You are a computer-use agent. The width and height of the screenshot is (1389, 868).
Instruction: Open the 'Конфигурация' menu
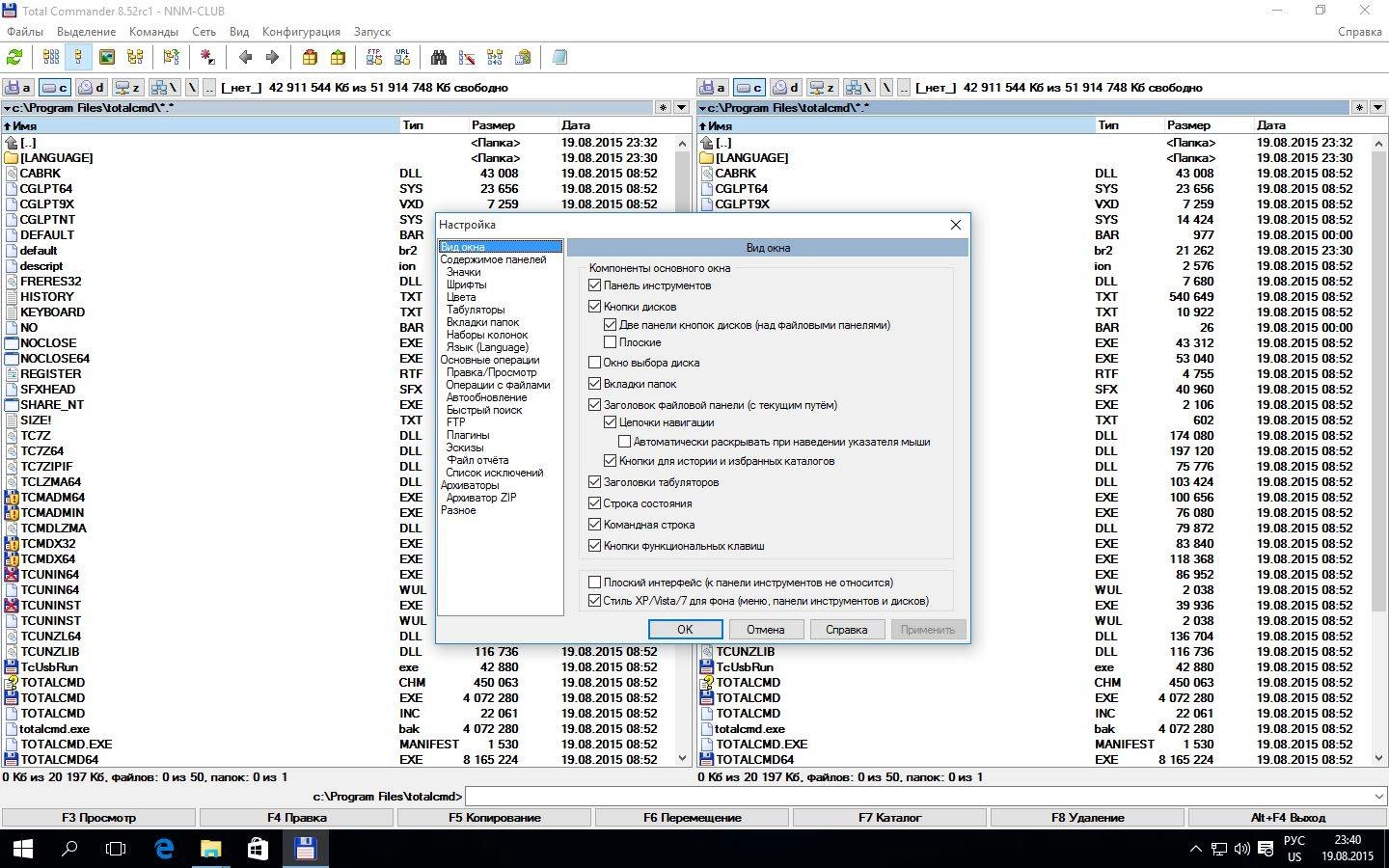[301, 32]
